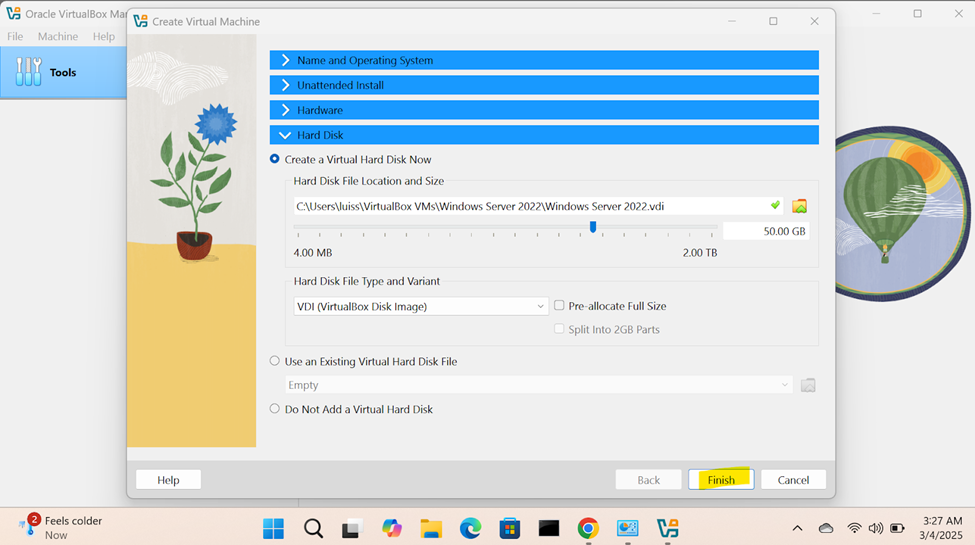
Task: Click the Windows Start button in the taskbar
Action: pos(274,528)
